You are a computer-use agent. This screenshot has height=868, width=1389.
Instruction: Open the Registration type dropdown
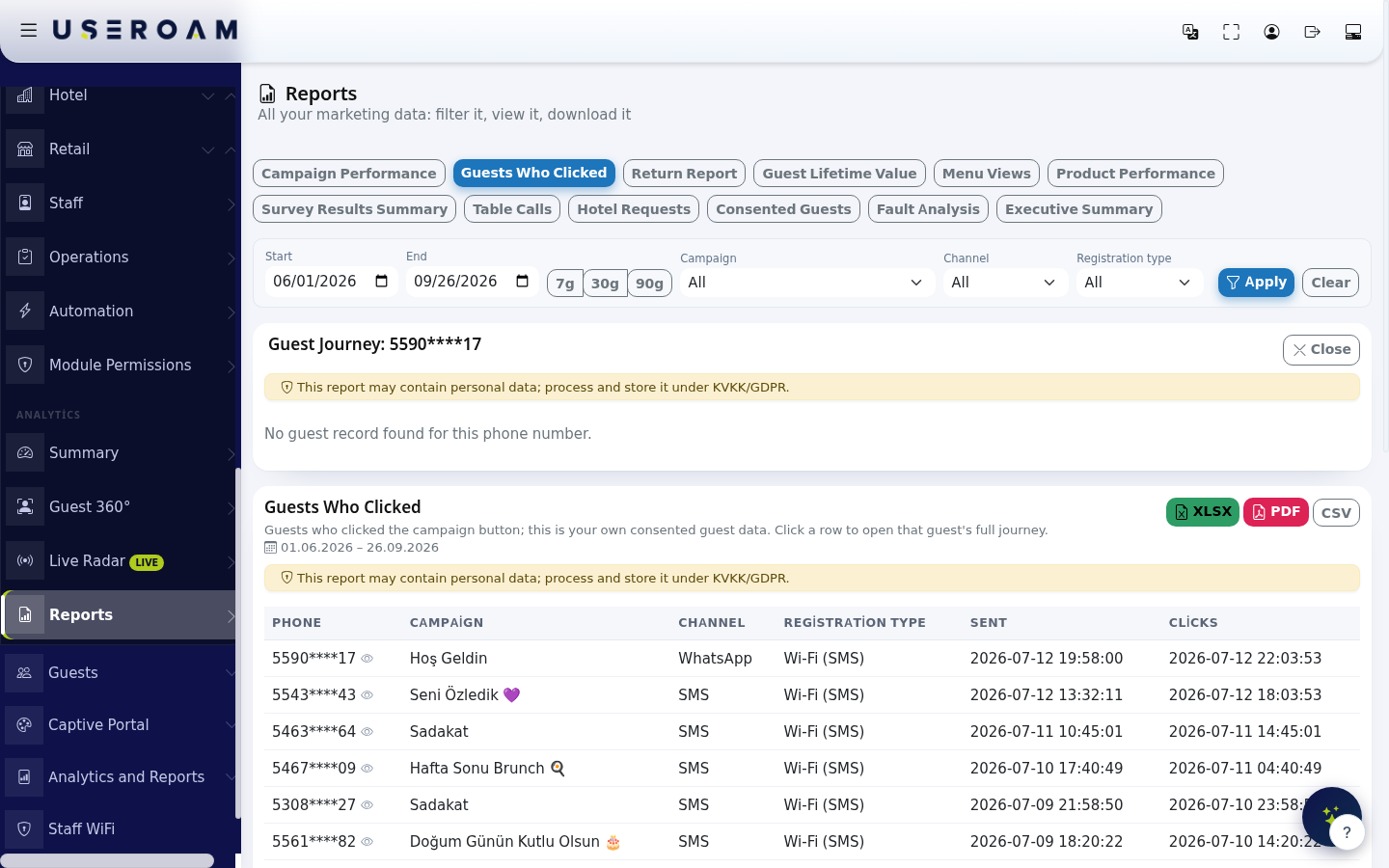(x=1139, y=283)
